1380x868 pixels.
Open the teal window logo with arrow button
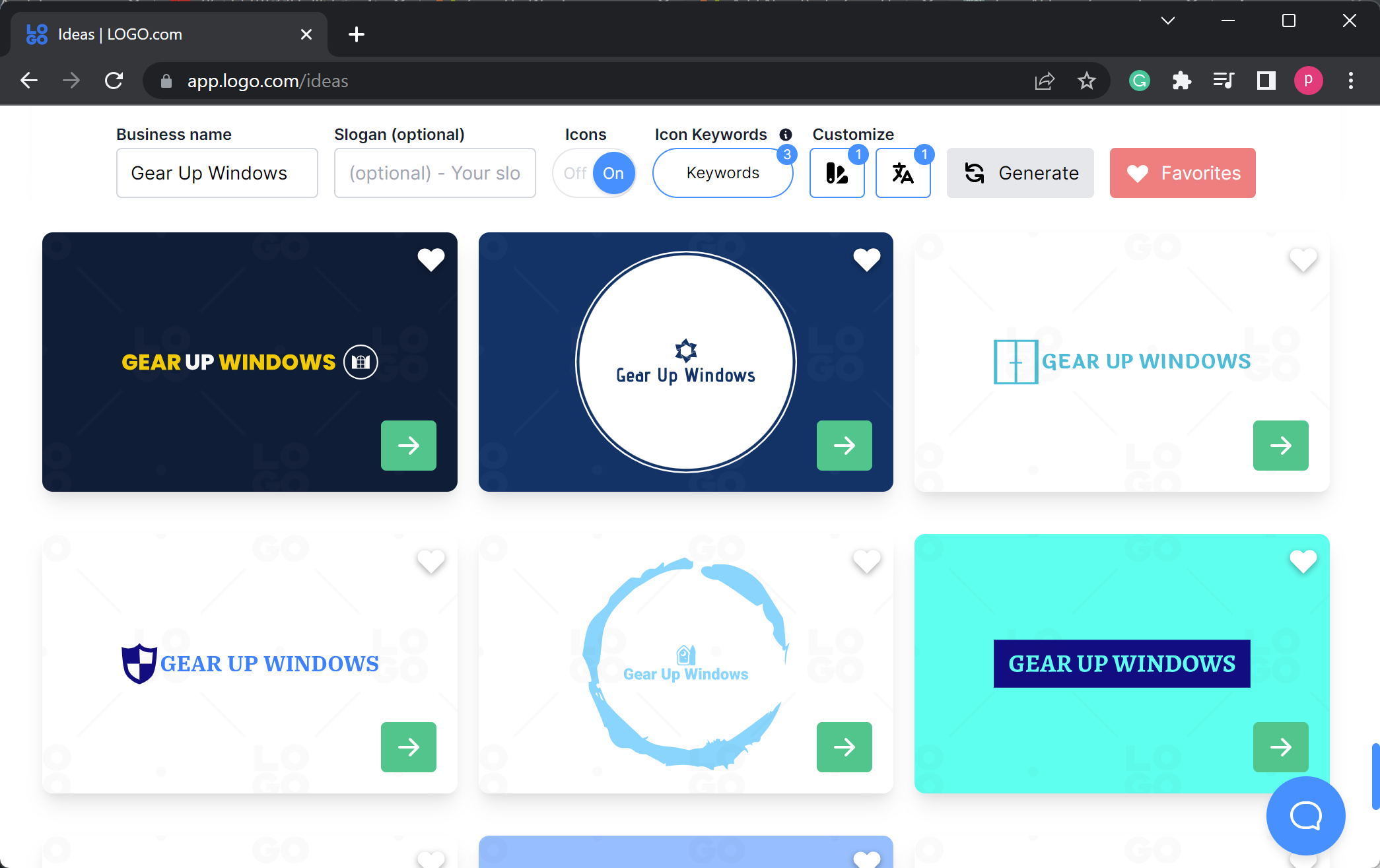(x=1281, y=446)
